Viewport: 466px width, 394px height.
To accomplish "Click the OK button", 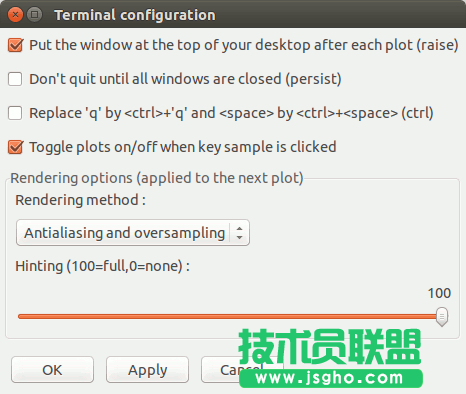I will coord(52,370).
